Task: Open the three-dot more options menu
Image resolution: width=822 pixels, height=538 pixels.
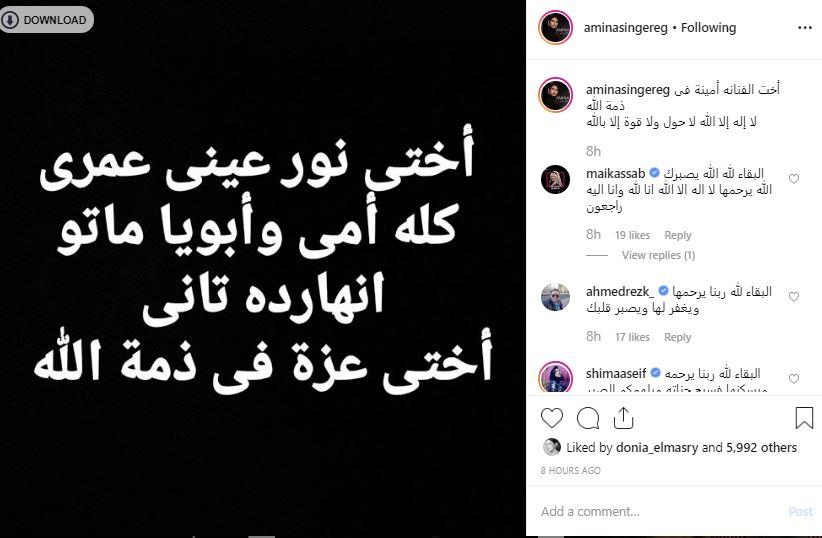Action: tap(804, 28)
